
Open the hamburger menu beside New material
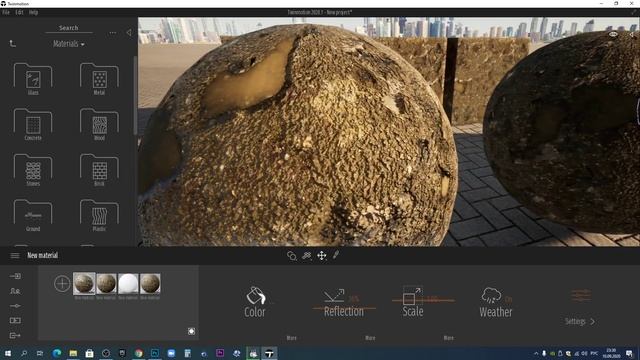coord(15,256)
